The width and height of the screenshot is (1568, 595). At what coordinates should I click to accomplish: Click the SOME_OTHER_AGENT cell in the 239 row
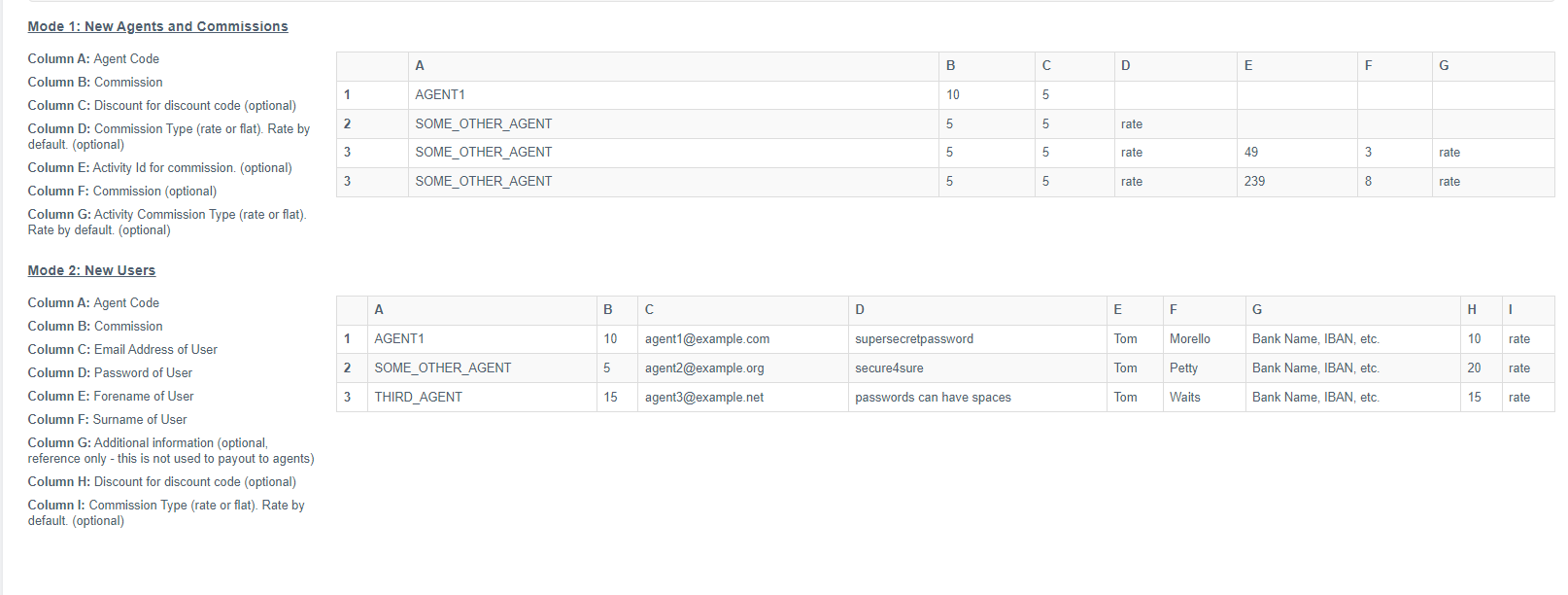point(673,182)
